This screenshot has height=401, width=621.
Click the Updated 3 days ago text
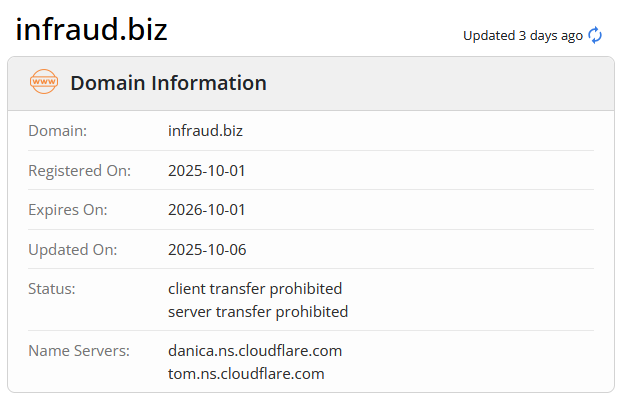click(522, 36)
